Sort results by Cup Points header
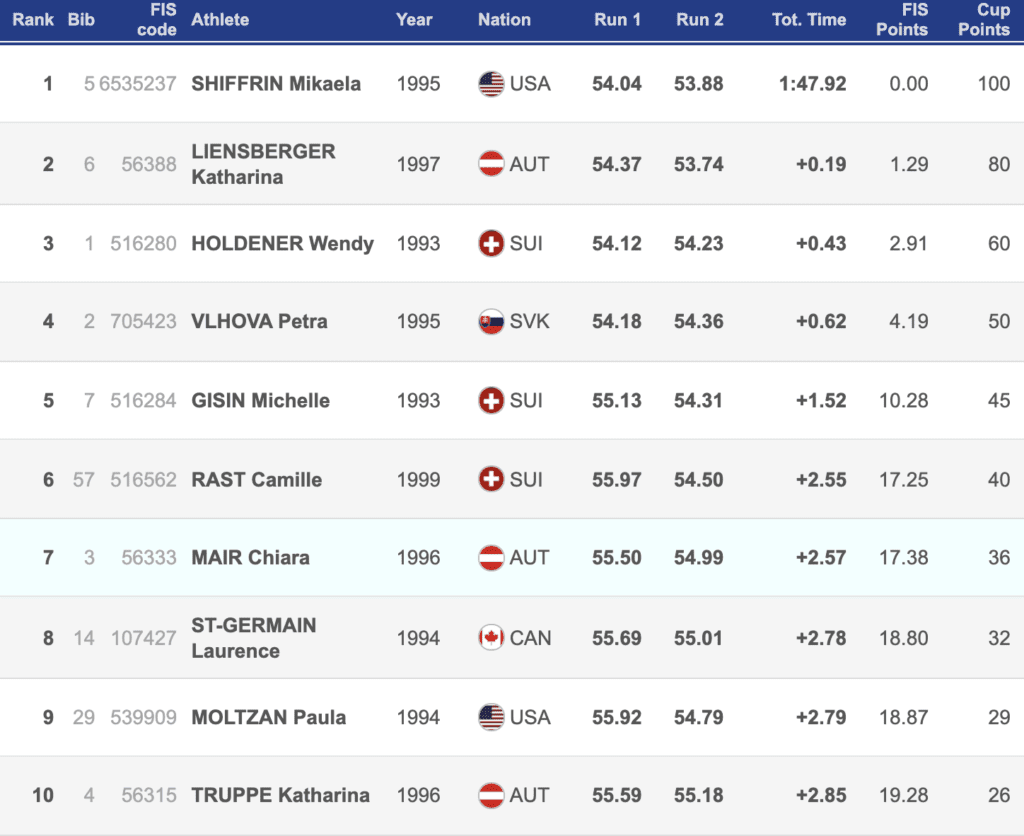The height and width of the screenshot is (836, 1024). [x=984, y=20]
